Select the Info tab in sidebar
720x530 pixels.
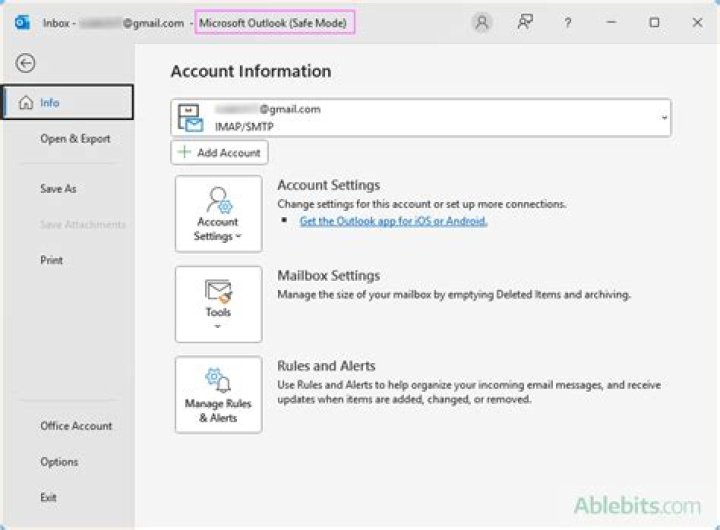coord(67,103)
